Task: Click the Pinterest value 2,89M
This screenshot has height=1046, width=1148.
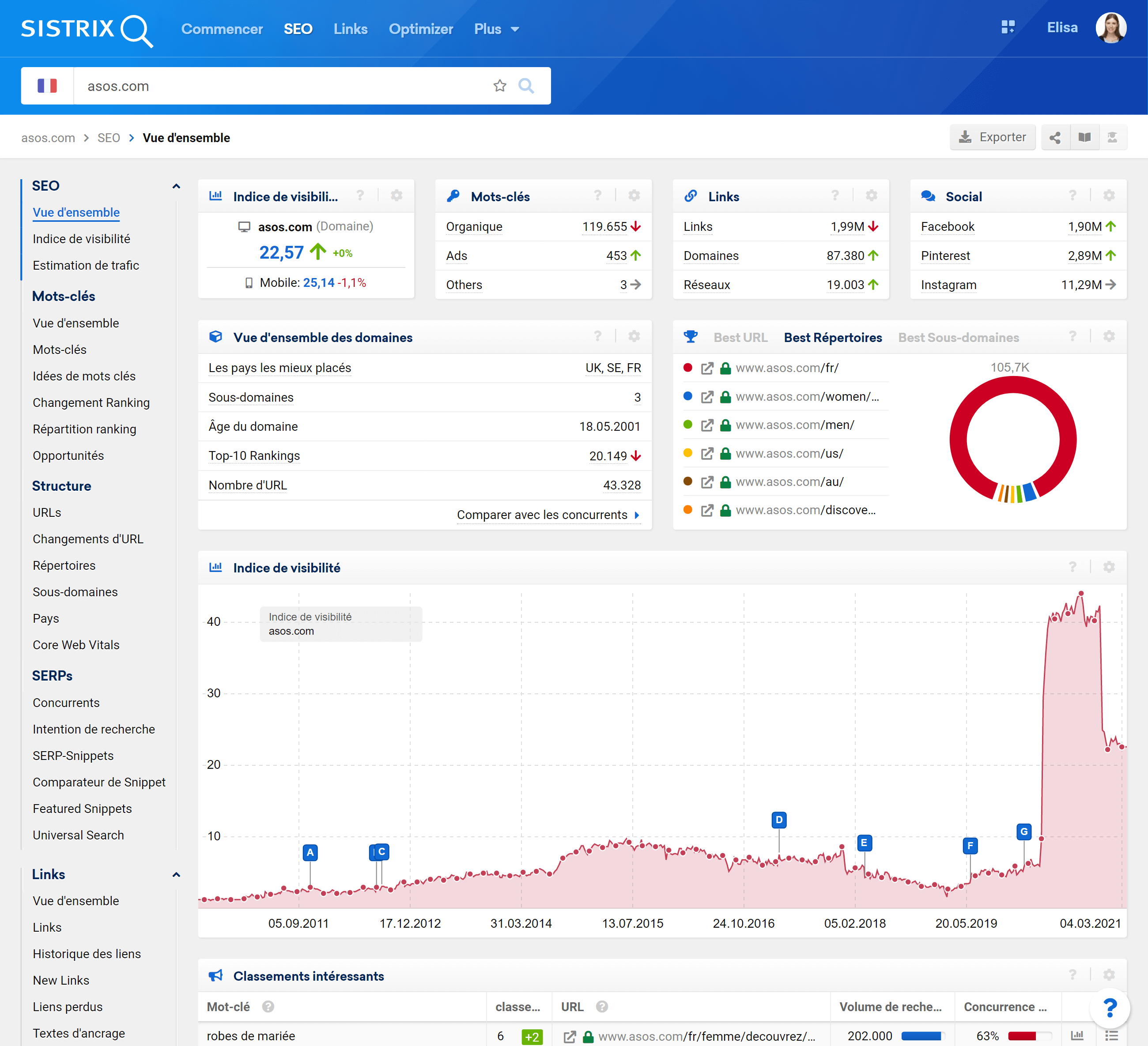Action: (x=1084, y=256)
